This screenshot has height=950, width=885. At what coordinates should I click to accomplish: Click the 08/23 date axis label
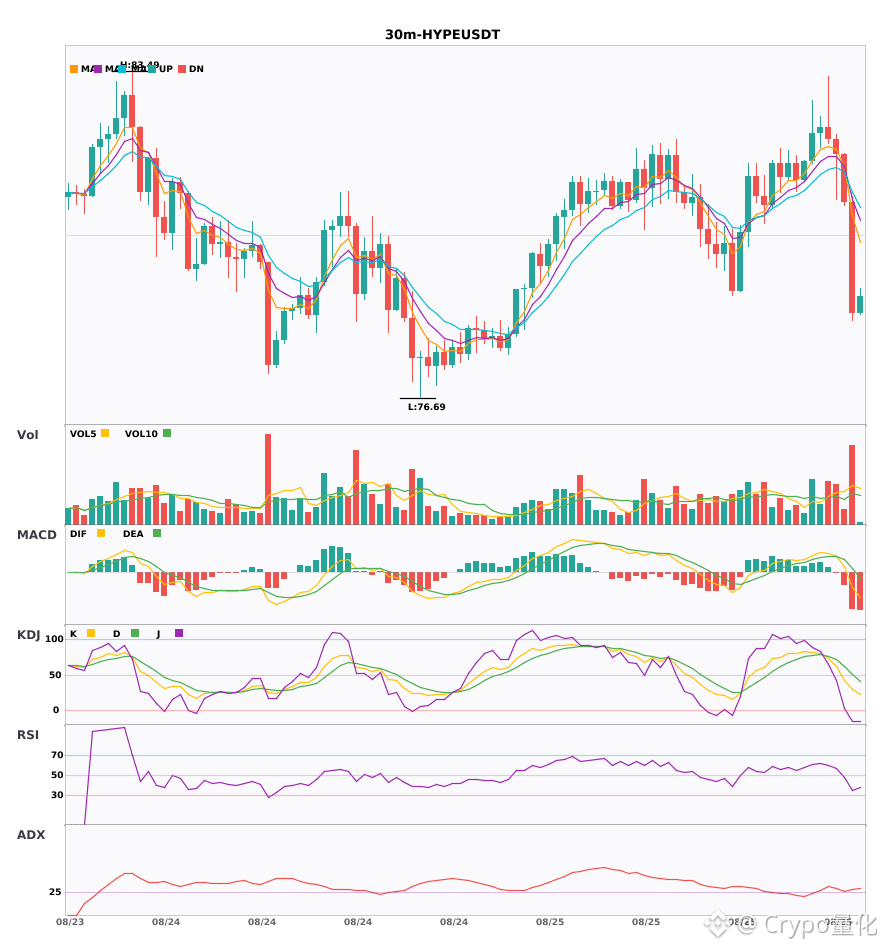click(70, 922)
